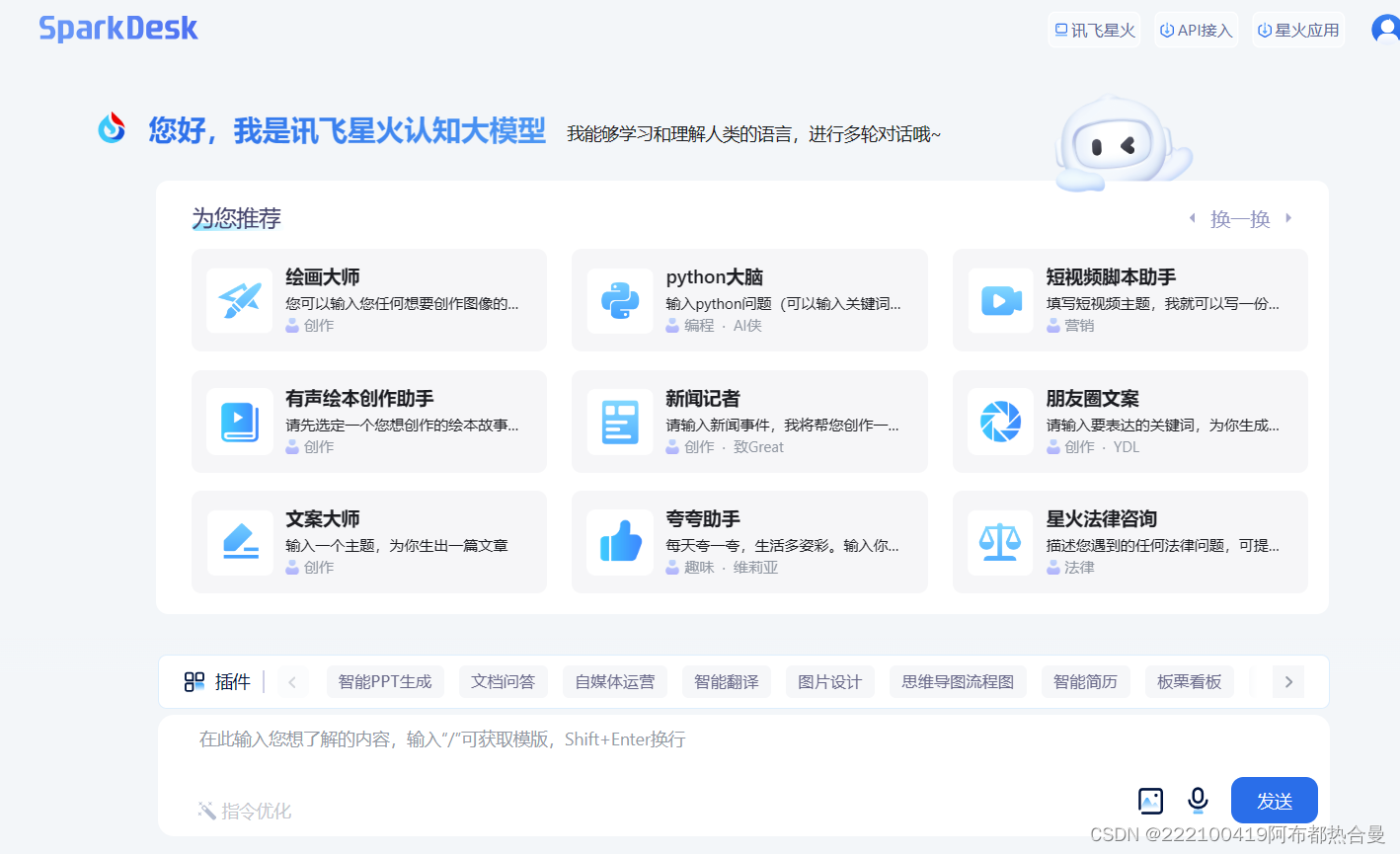The width and height of the screenshot is (1400, 854).
Task: Click the 朋友圈文案 camera shutter icon
Action: pos(1001,422)
